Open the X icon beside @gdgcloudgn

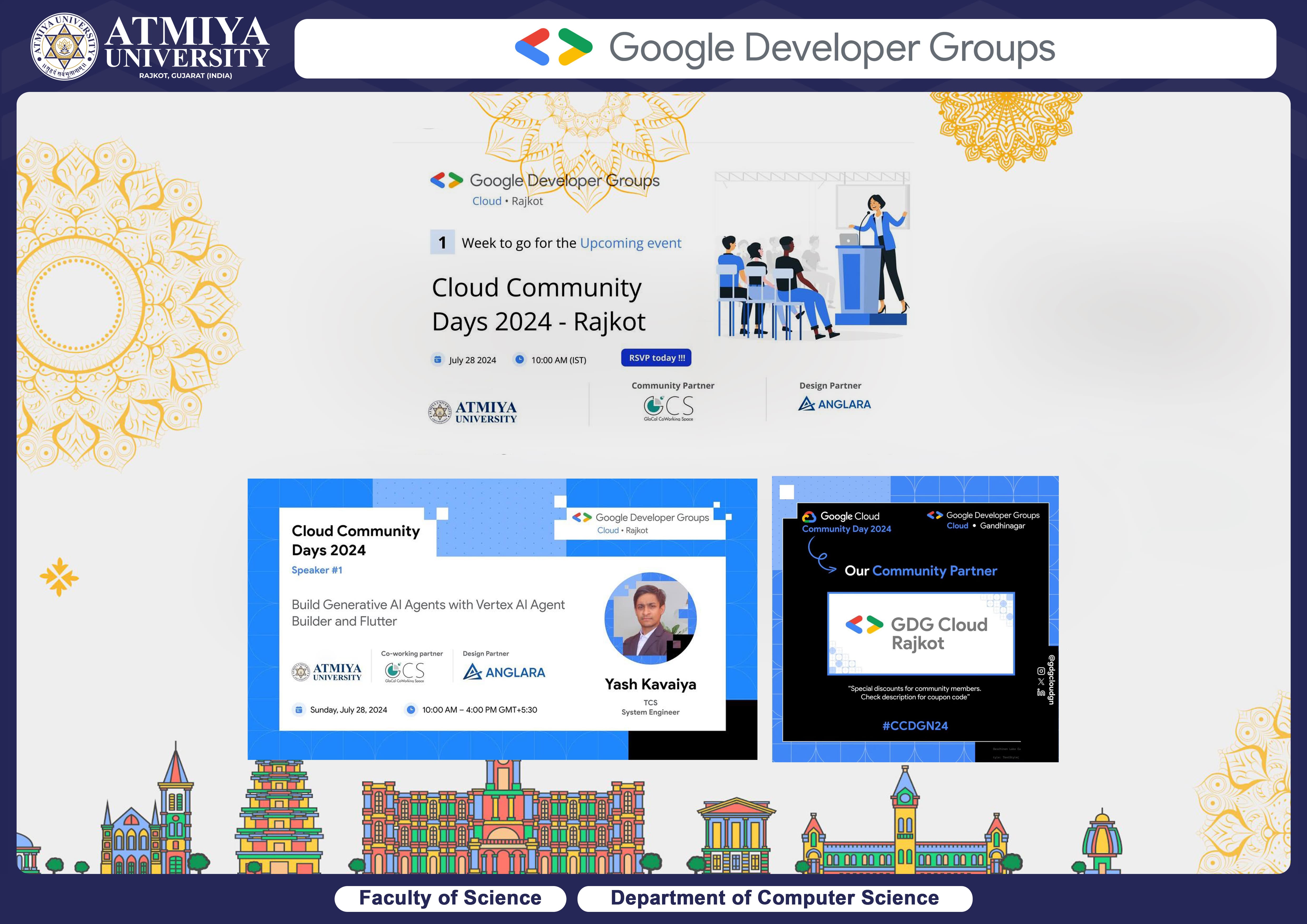tap(1041, 682)
